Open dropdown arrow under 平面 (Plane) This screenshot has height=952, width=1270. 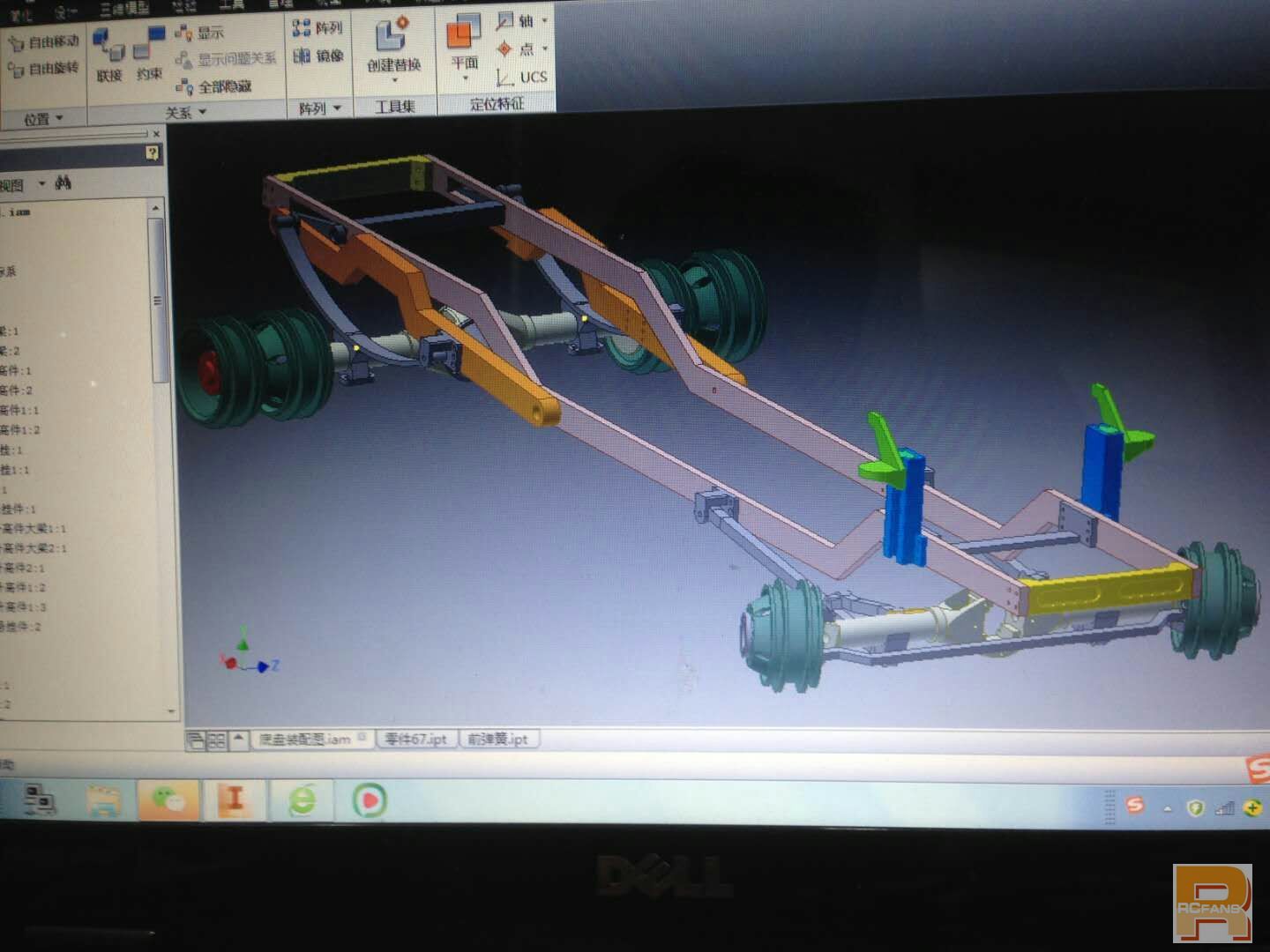[x=465, y=78]
